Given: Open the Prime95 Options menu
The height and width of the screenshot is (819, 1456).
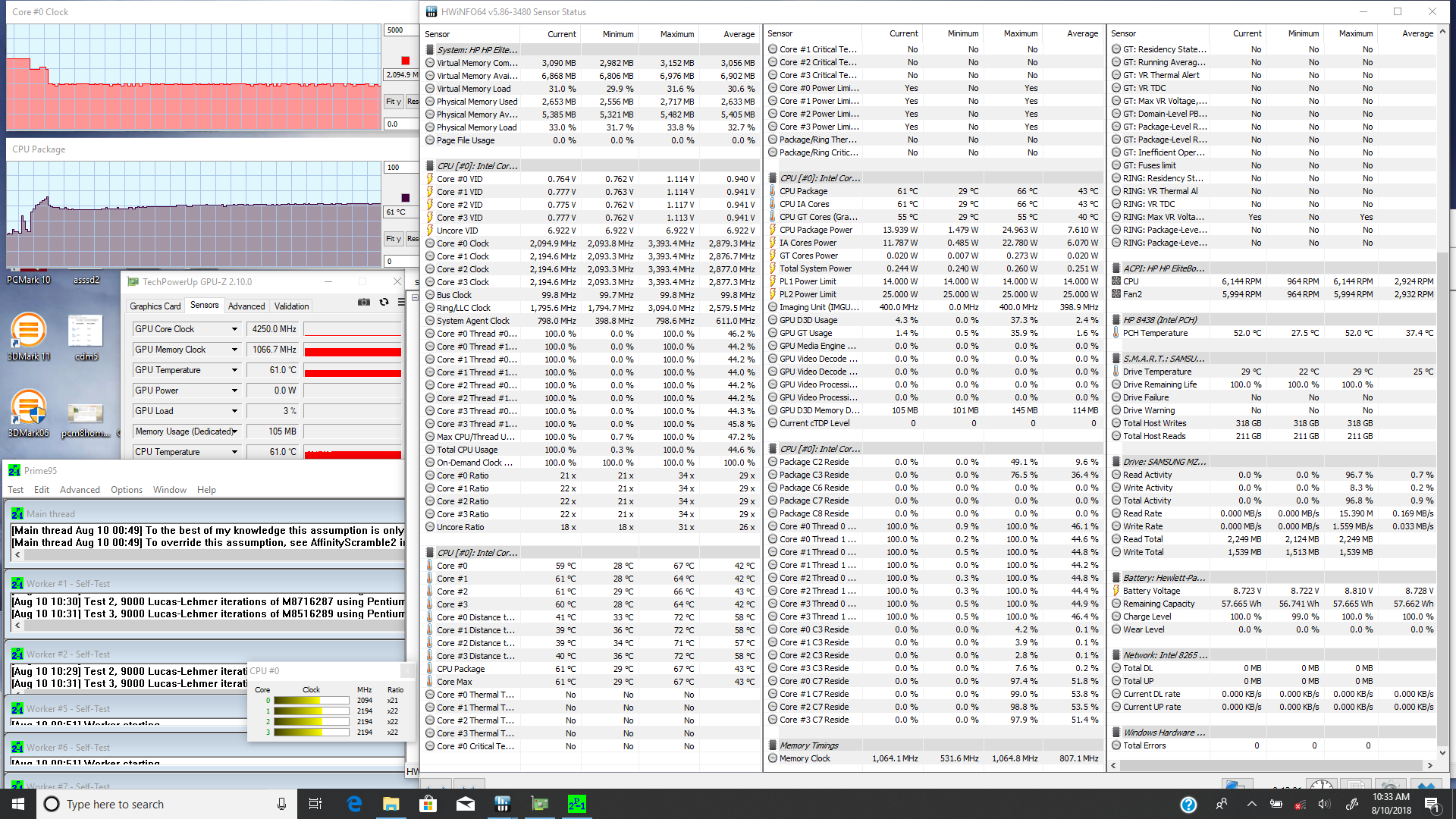Looking at the screenshot, I should pos(126,490).
